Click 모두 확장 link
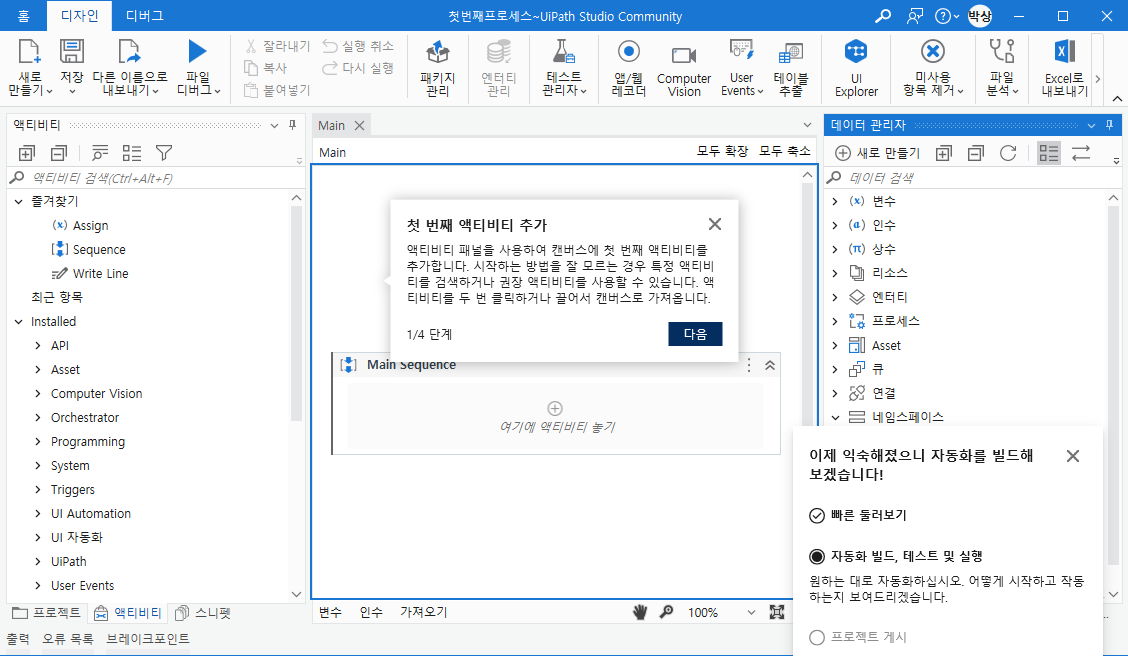 pyautogui.click(x=722, y=151)
